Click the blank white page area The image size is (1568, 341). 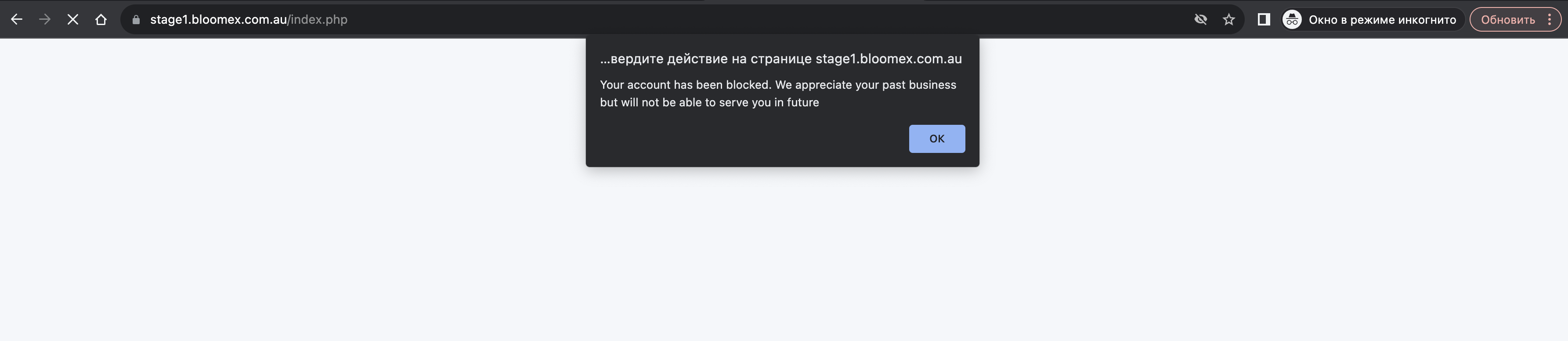tap(784, 256)
